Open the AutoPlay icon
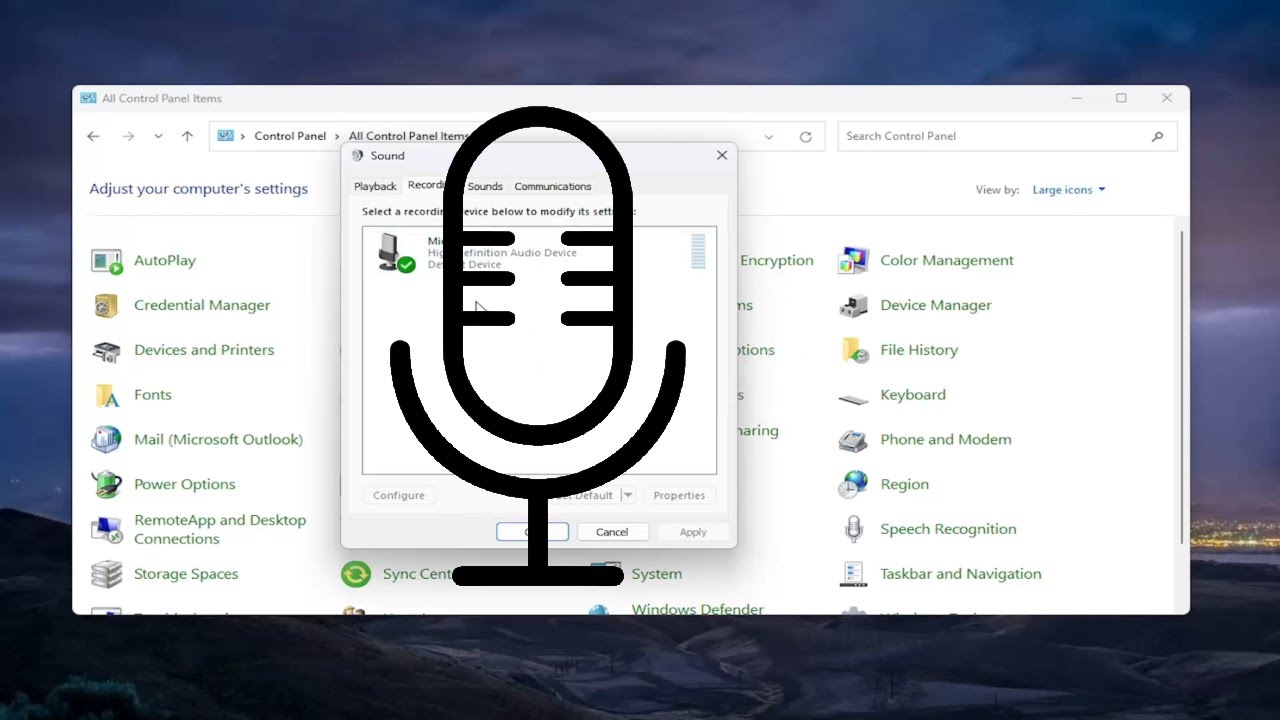This screenshot has height=720, width=1280. click(x=107, y=261)
